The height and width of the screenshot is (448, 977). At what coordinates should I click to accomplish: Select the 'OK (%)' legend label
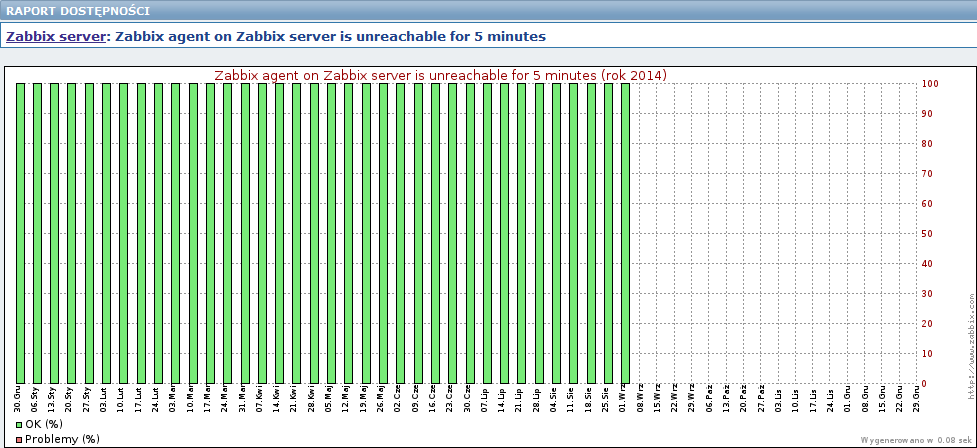(x=44, y=424)
